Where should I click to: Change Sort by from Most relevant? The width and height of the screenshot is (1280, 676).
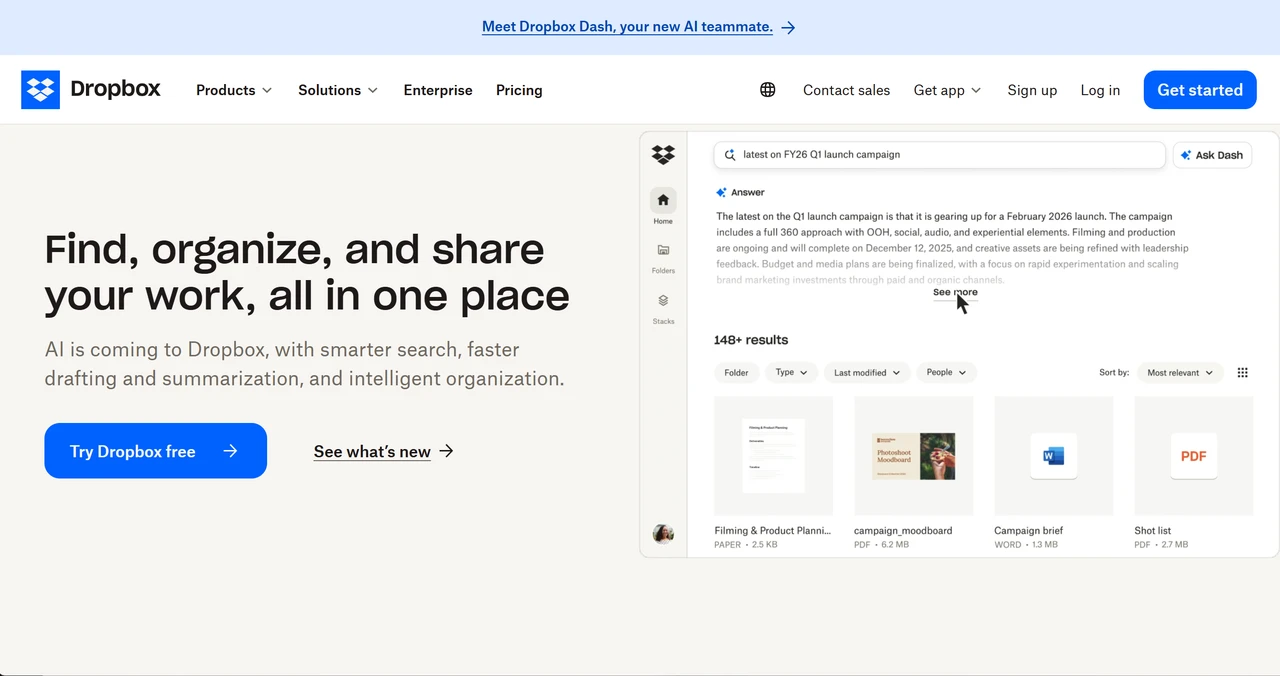pos(1179,372)
